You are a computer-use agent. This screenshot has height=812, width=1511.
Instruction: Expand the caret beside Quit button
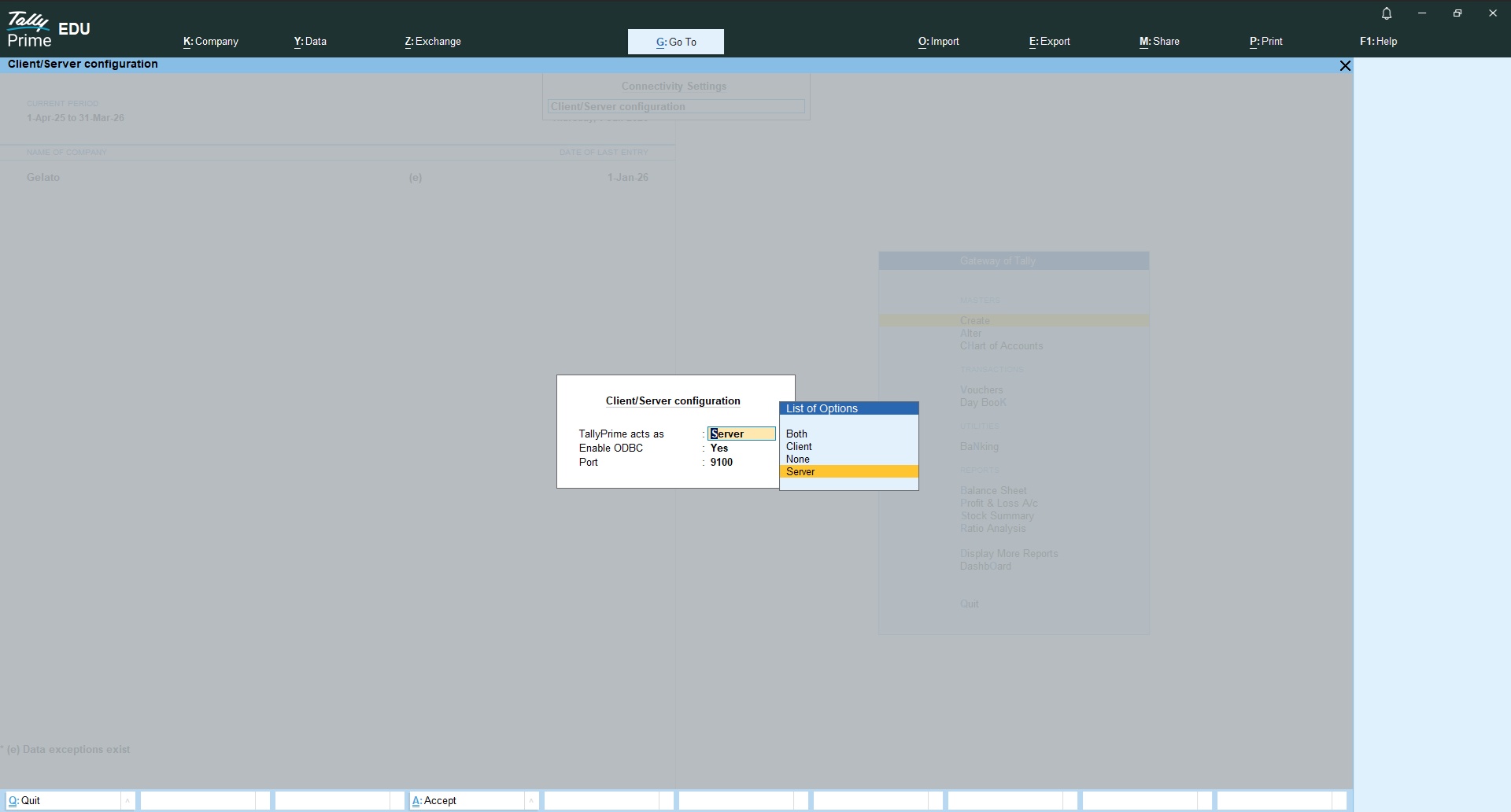click(x=127, y=801)
